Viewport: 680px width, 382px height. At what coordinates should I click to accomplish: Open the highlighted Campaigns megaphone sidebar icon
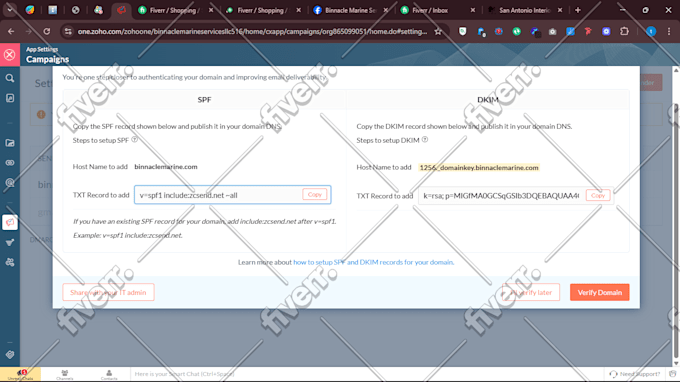click(x=10, y=222)
